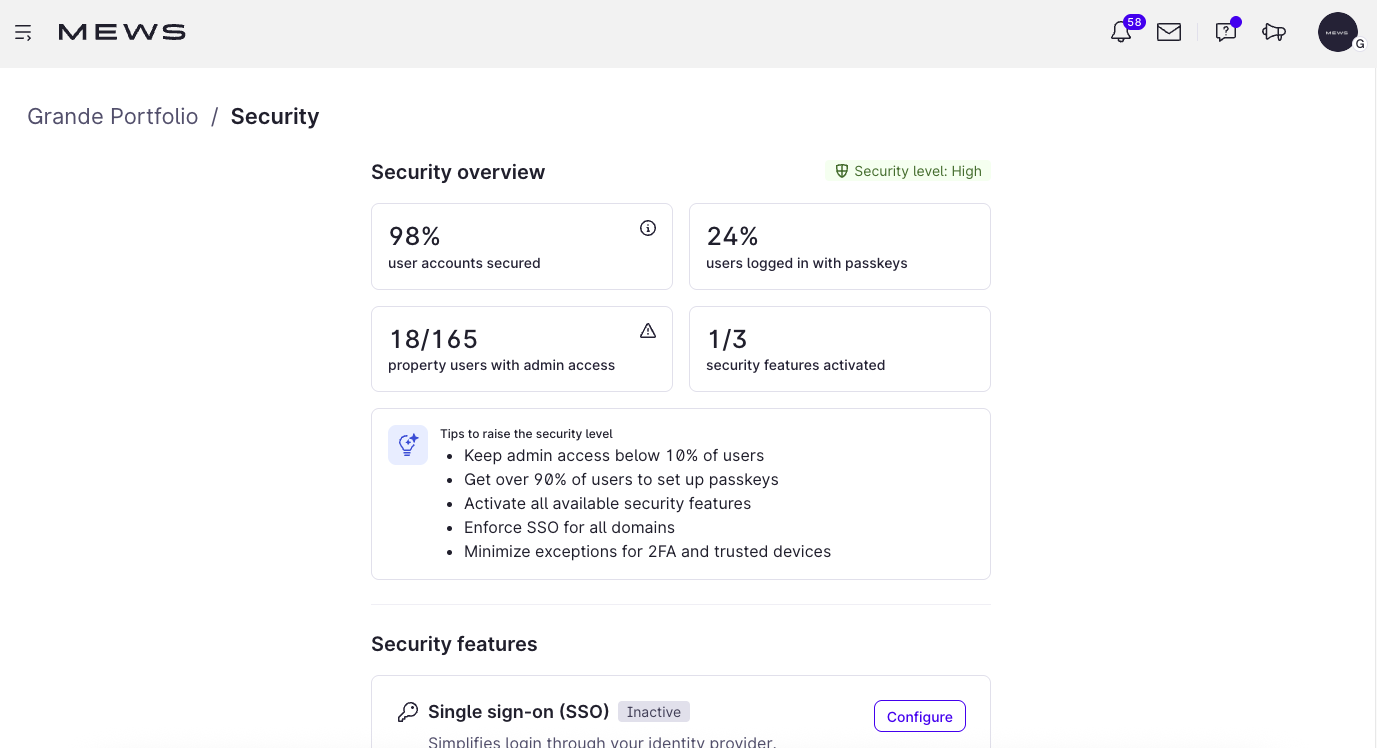This screenshot has height=748, width=1377.
Task: Expand the sidebar navigation menu
Action: (23, 31)
